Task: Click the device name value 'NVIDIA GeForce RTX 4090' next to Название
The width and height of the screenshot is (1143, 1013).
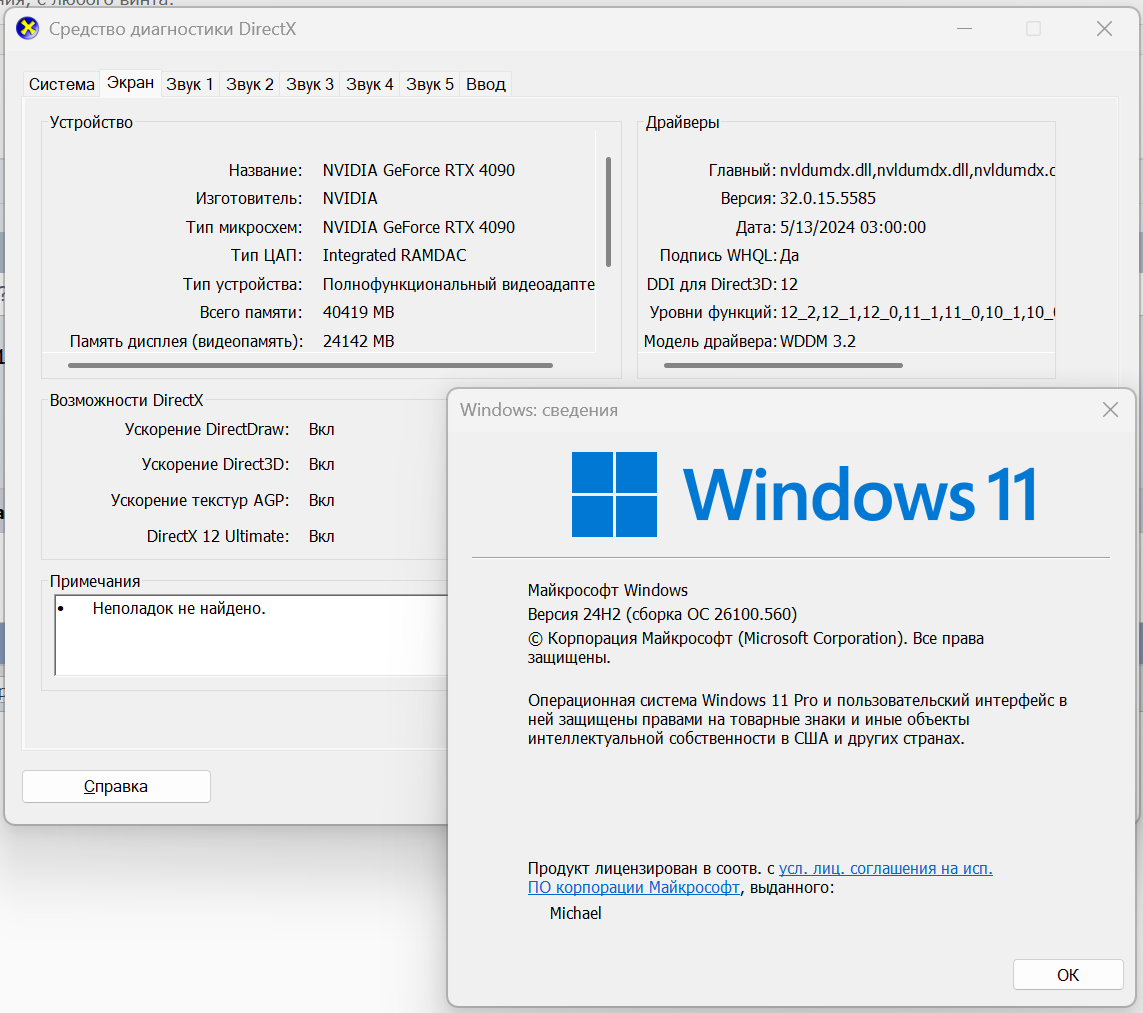Action: pyautogui.click(x=418, y=171)
